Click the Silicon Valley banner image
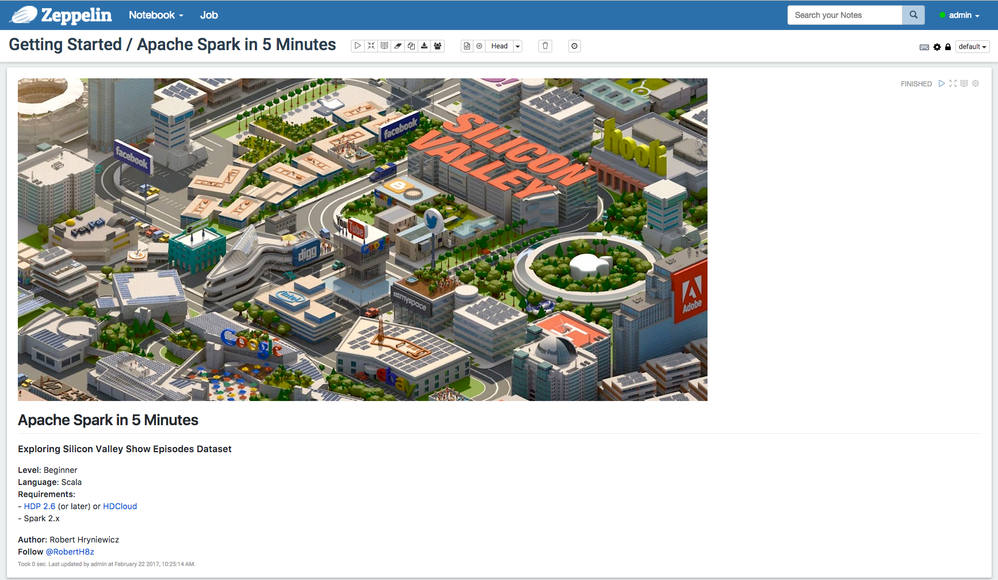The width and height of the screenshot is (998, 580). coord(362,239)
